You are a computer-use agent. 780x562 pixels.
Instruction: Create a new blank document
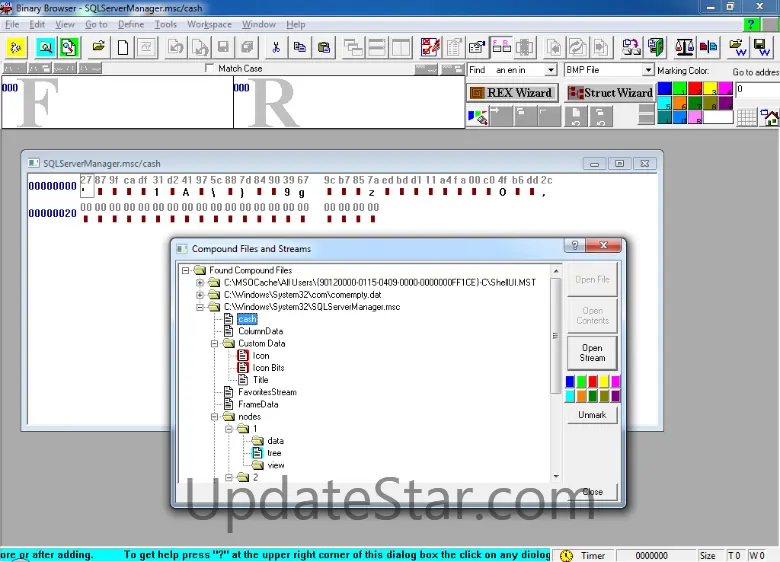[122, 48]
